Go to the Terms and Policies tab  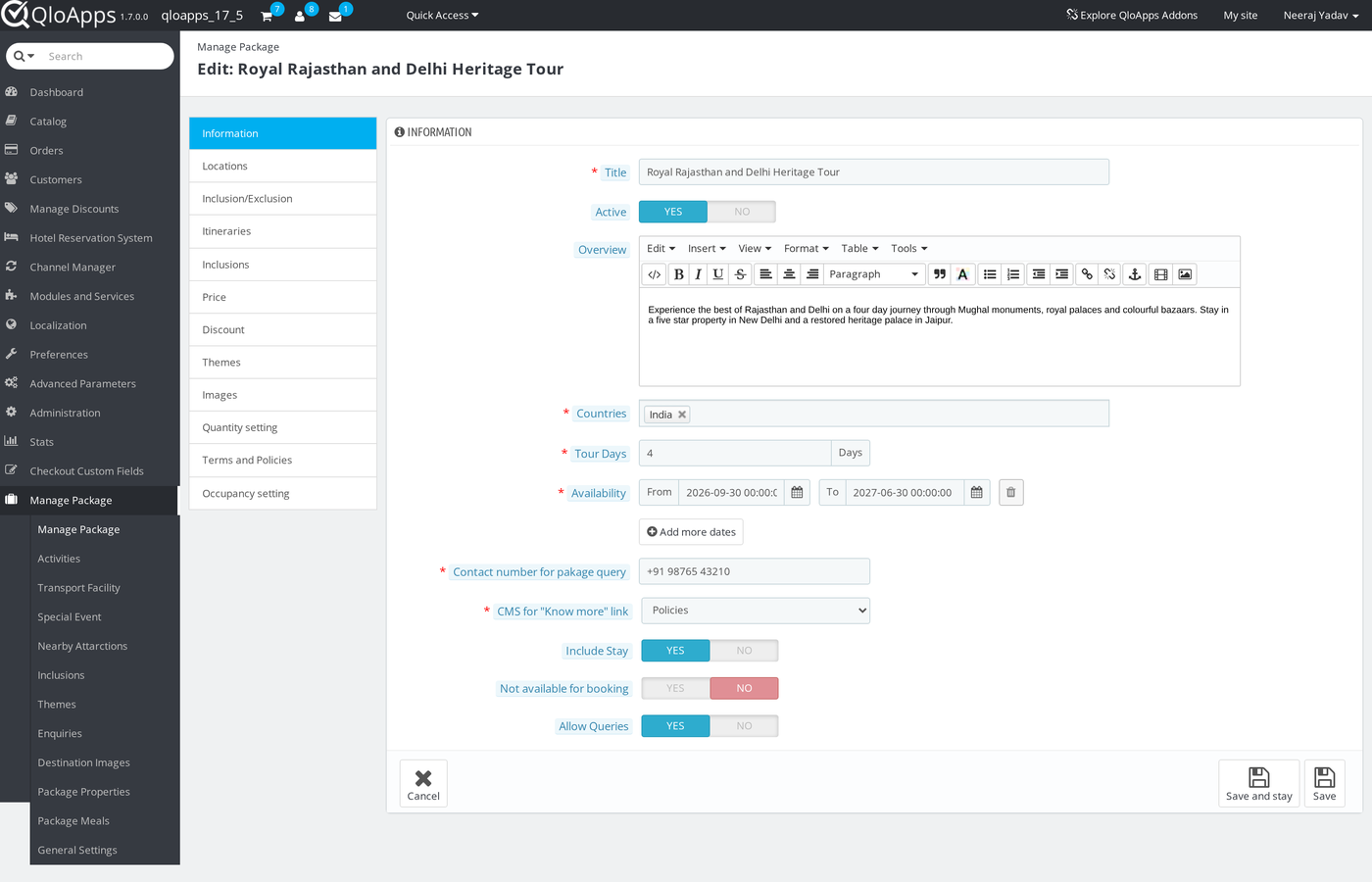point(283,461)
